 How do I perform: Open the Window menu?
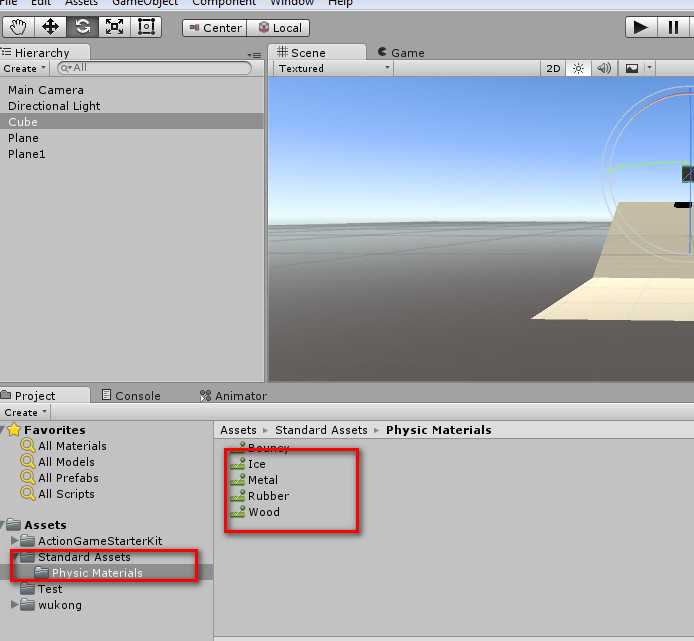tap(292, 3)
